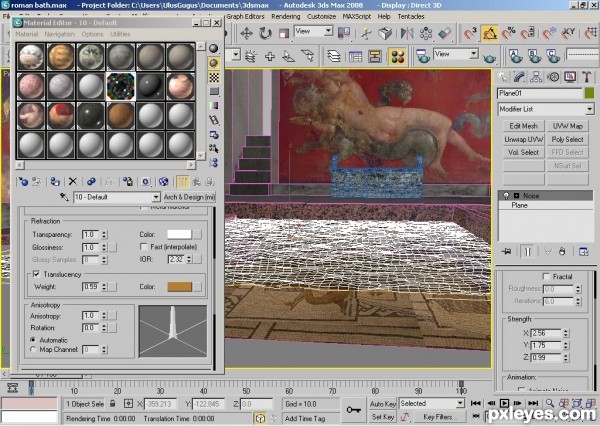Click the Quick Render teapot icon
Screen dimensions: 600x427
[489, 57]
